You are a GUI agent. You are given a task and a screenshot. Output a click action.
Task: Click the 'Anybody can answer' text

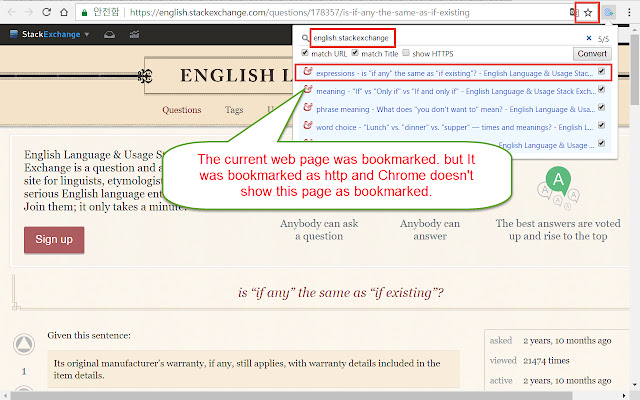430,230
